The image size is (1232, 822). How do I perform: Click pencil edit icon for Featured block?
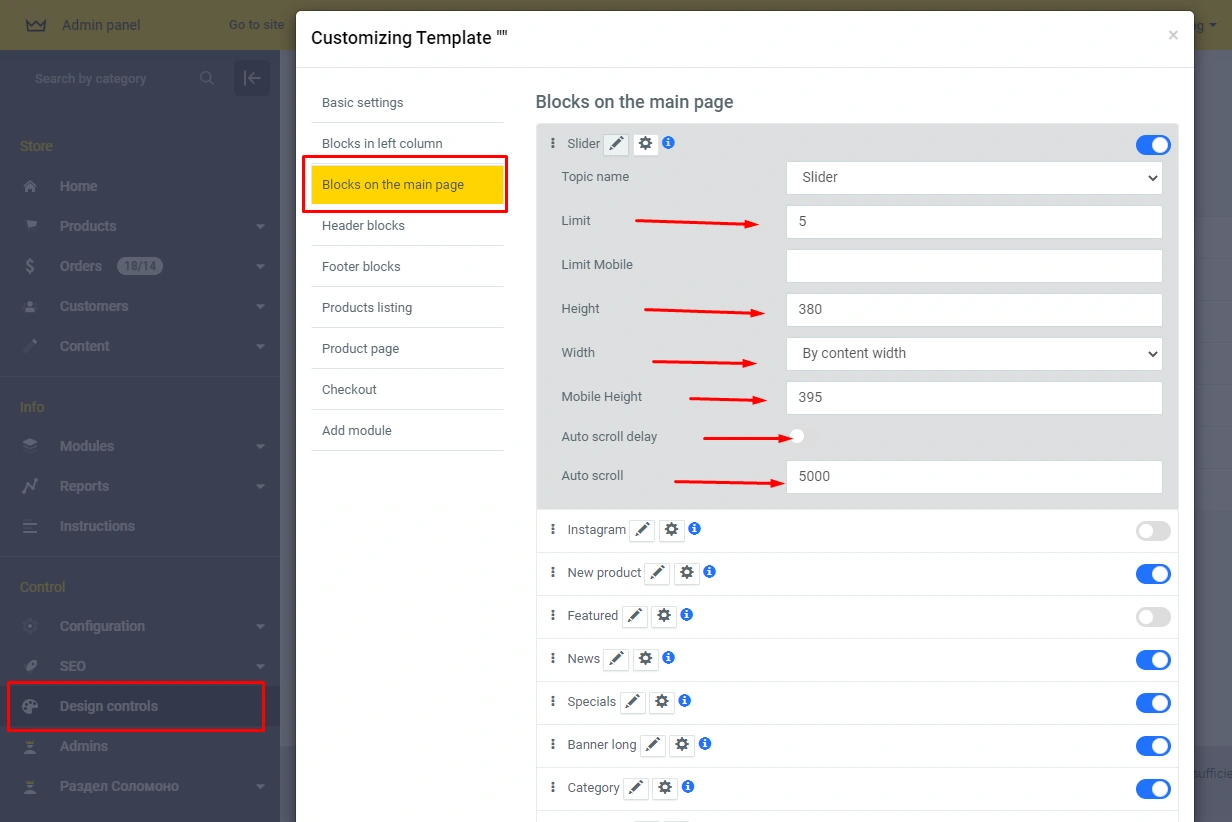tap(635, 616)
